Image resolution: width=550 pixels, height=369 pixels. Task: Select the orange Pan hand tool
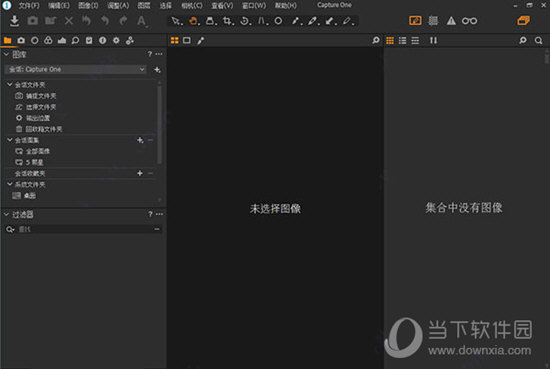click(193, 21)
